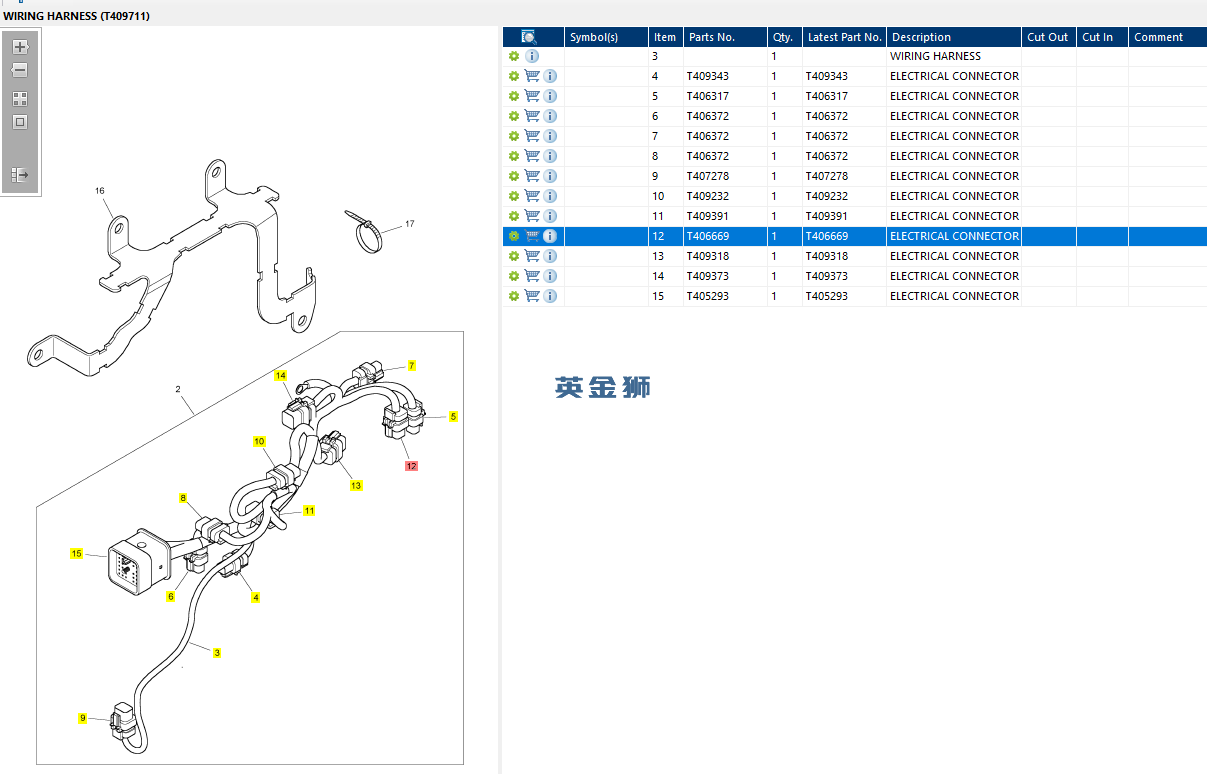Select callout 14 on the diagram
The image size is (1207, 774).
[281, 376]
